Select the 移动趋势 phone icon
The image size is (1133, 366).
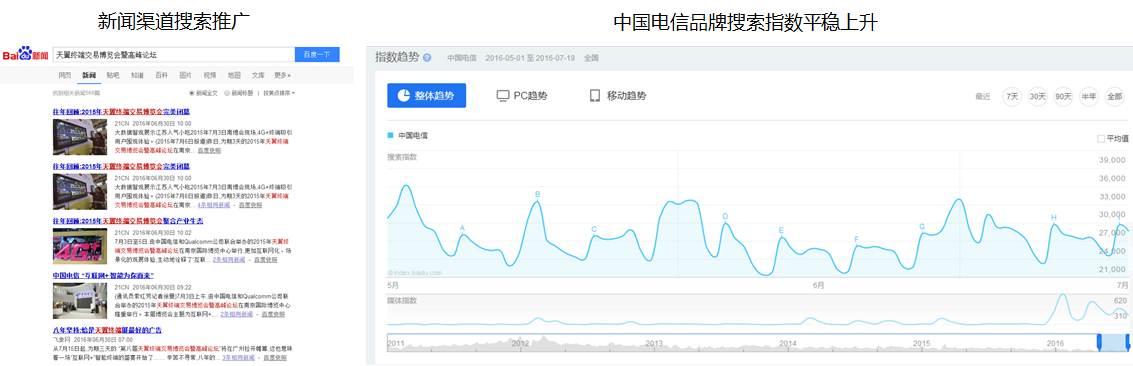[595, 96]
